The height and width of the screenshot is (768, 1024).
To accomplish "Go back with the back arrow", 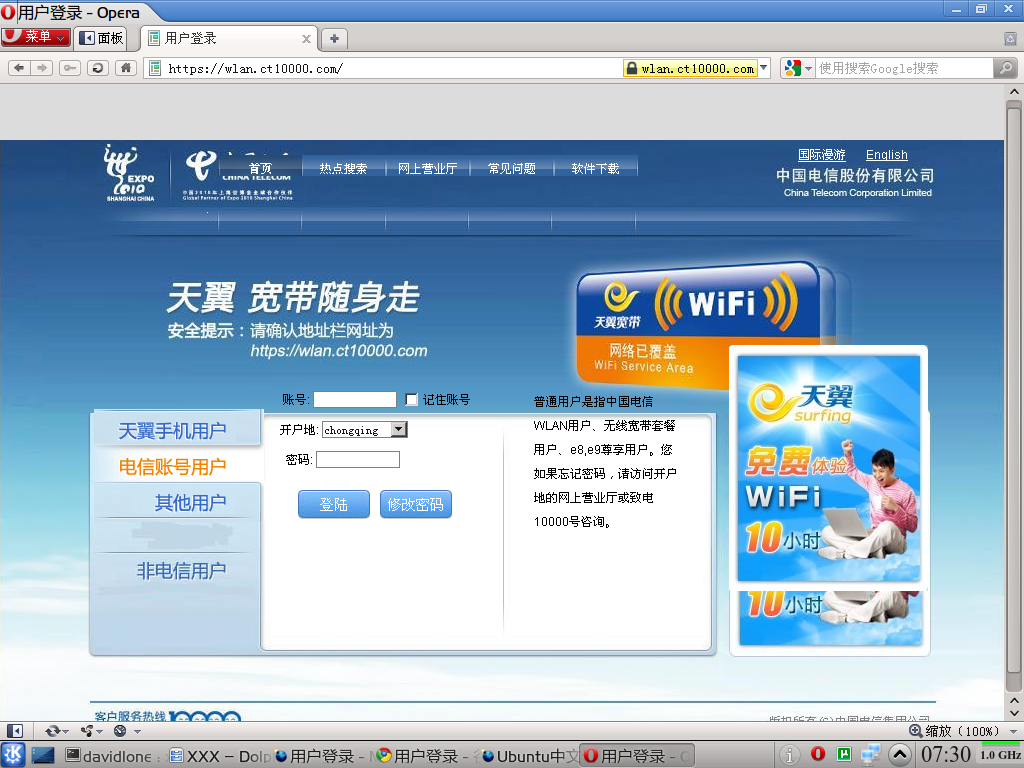I will pyautogui.click(x=19, y=68).
